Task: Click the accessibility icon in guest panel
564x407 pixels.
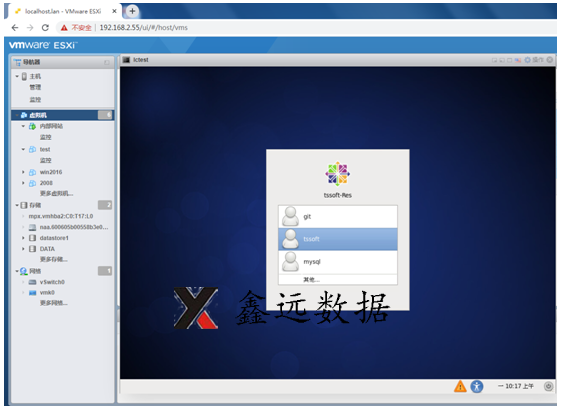Action: [477, 387]
